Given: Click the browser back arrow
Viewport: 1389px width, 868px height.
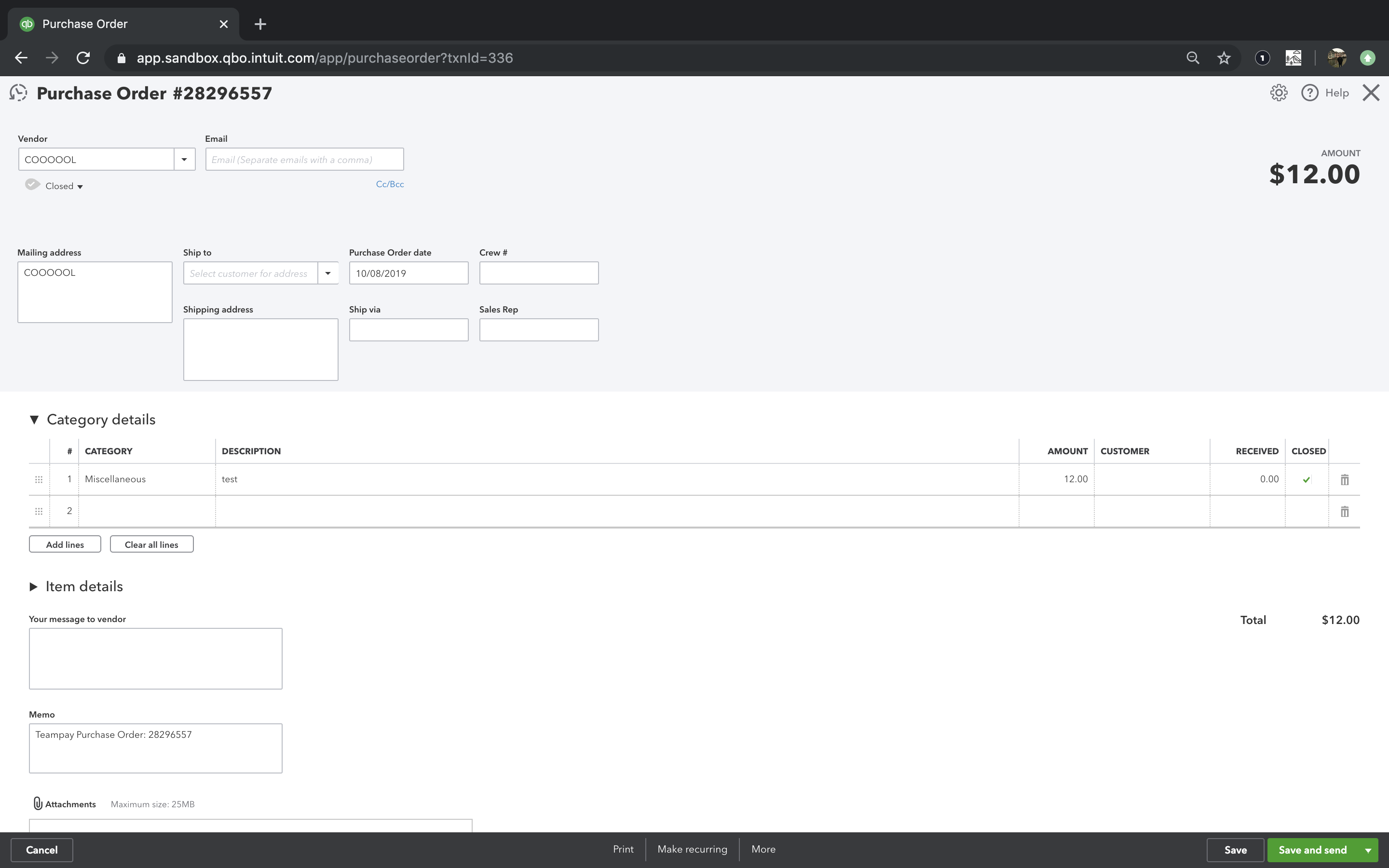Looking at the screenshot, I should pyautogui.click(x=21, y=58).
